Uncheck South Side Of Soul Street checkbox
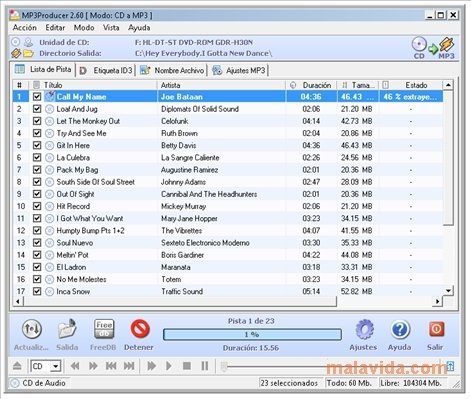 37,182
